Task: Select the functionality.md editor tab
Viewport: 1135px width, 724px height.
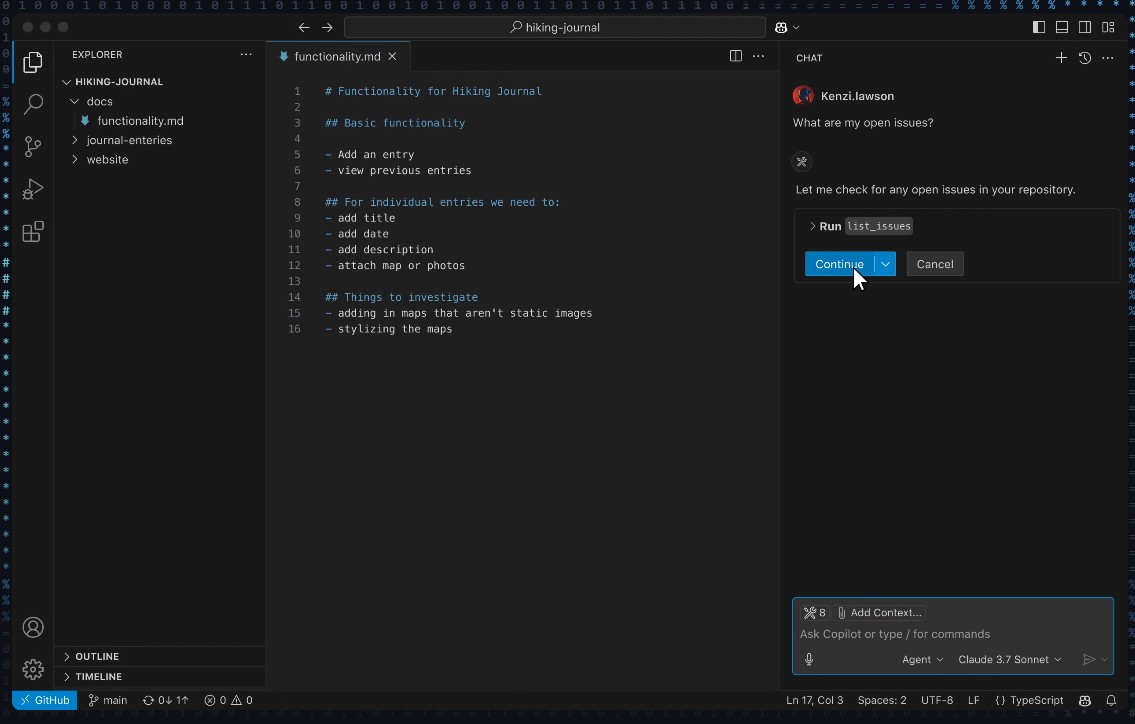Action: click(335, 57)
